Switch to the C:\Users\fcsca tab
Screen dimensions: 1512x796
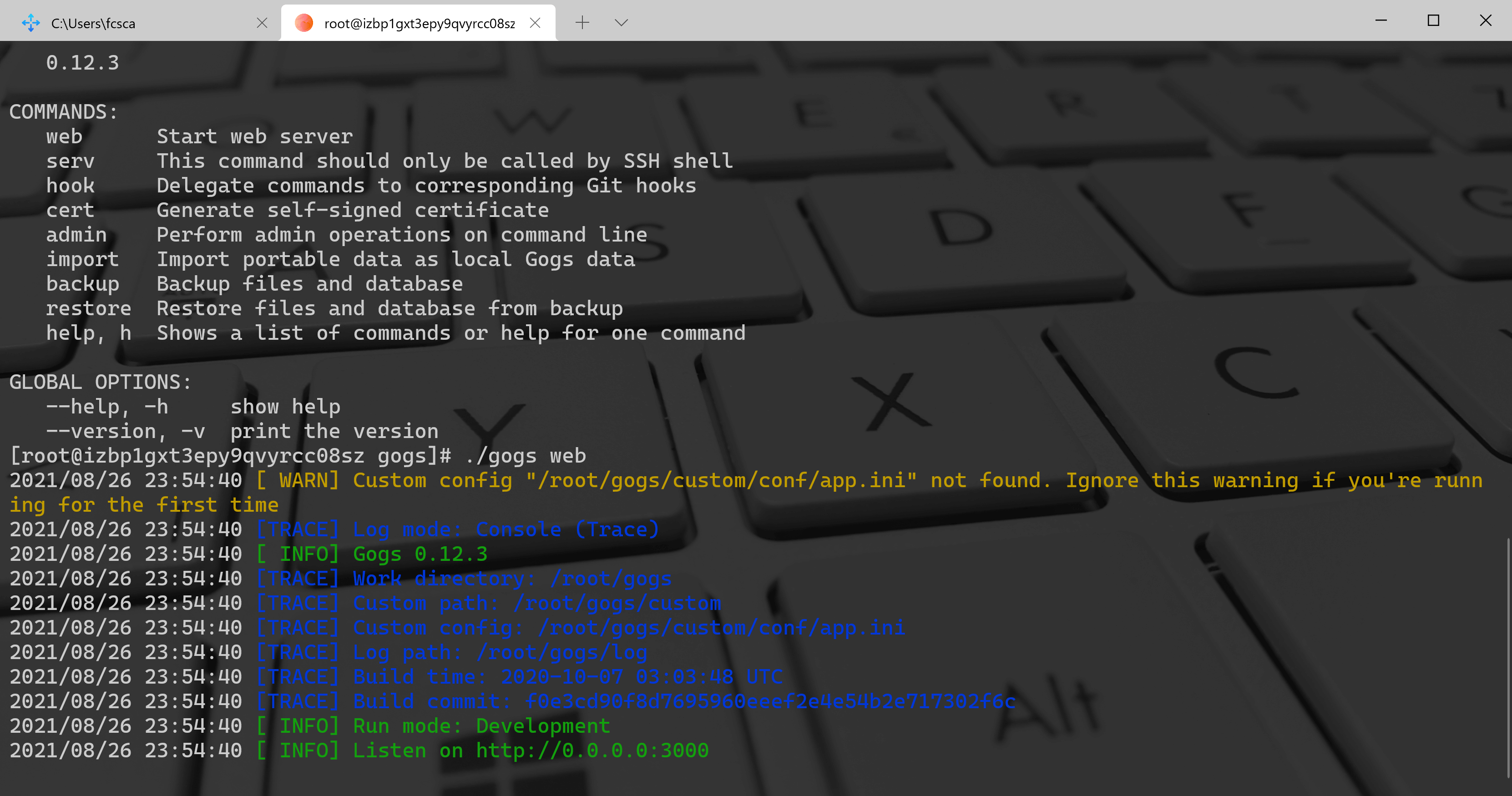coord(135,24)
